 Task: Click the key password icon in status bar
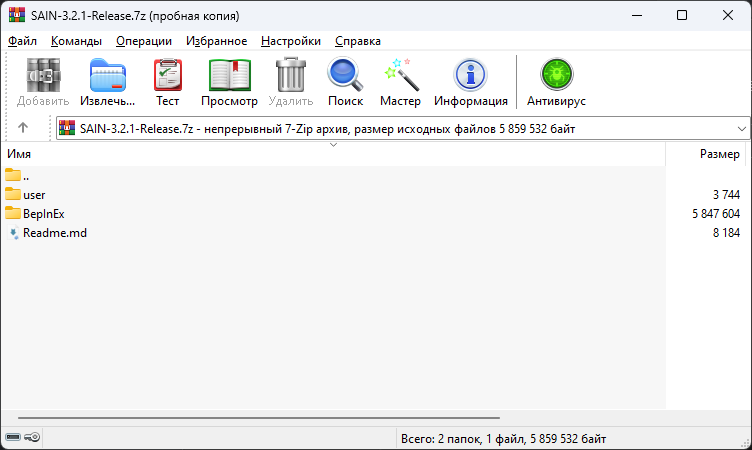[32, 437]
